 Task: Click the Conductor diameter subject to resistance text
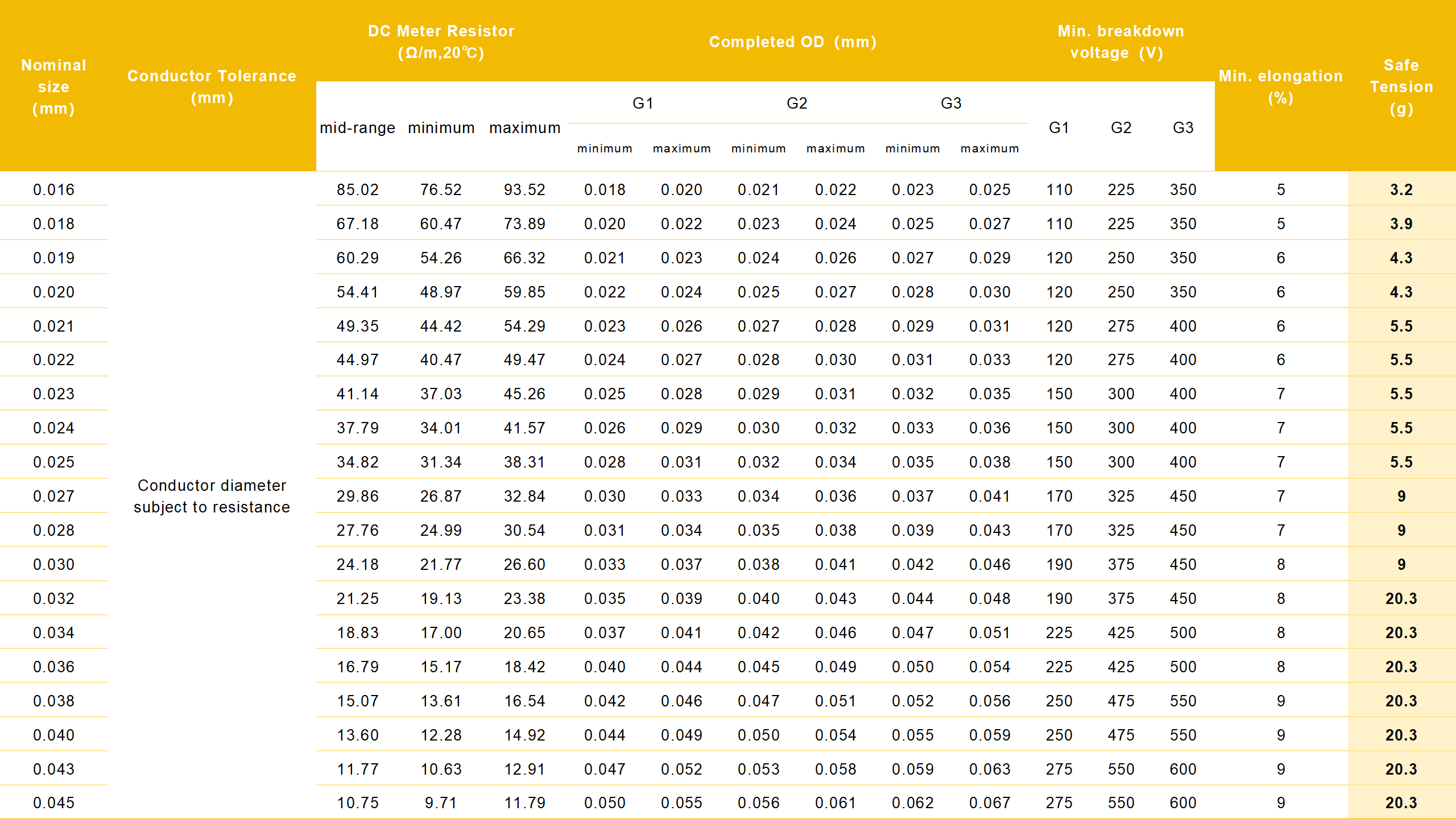tap(212, 496)
